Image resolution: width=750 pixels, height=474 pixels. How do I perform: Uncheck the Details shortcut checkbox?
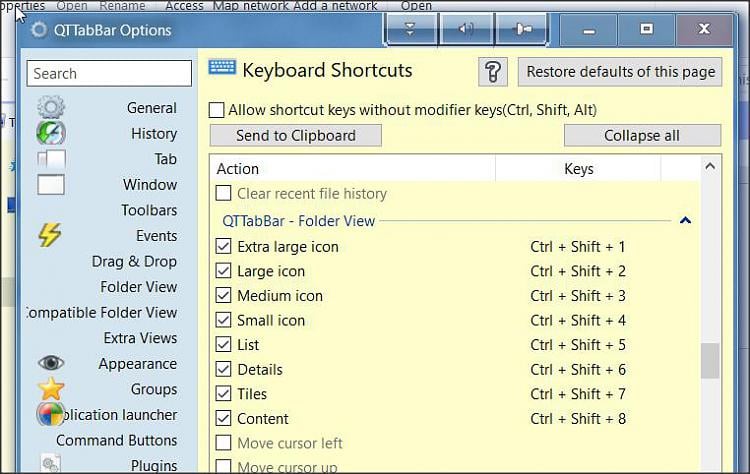coord(223,369)
